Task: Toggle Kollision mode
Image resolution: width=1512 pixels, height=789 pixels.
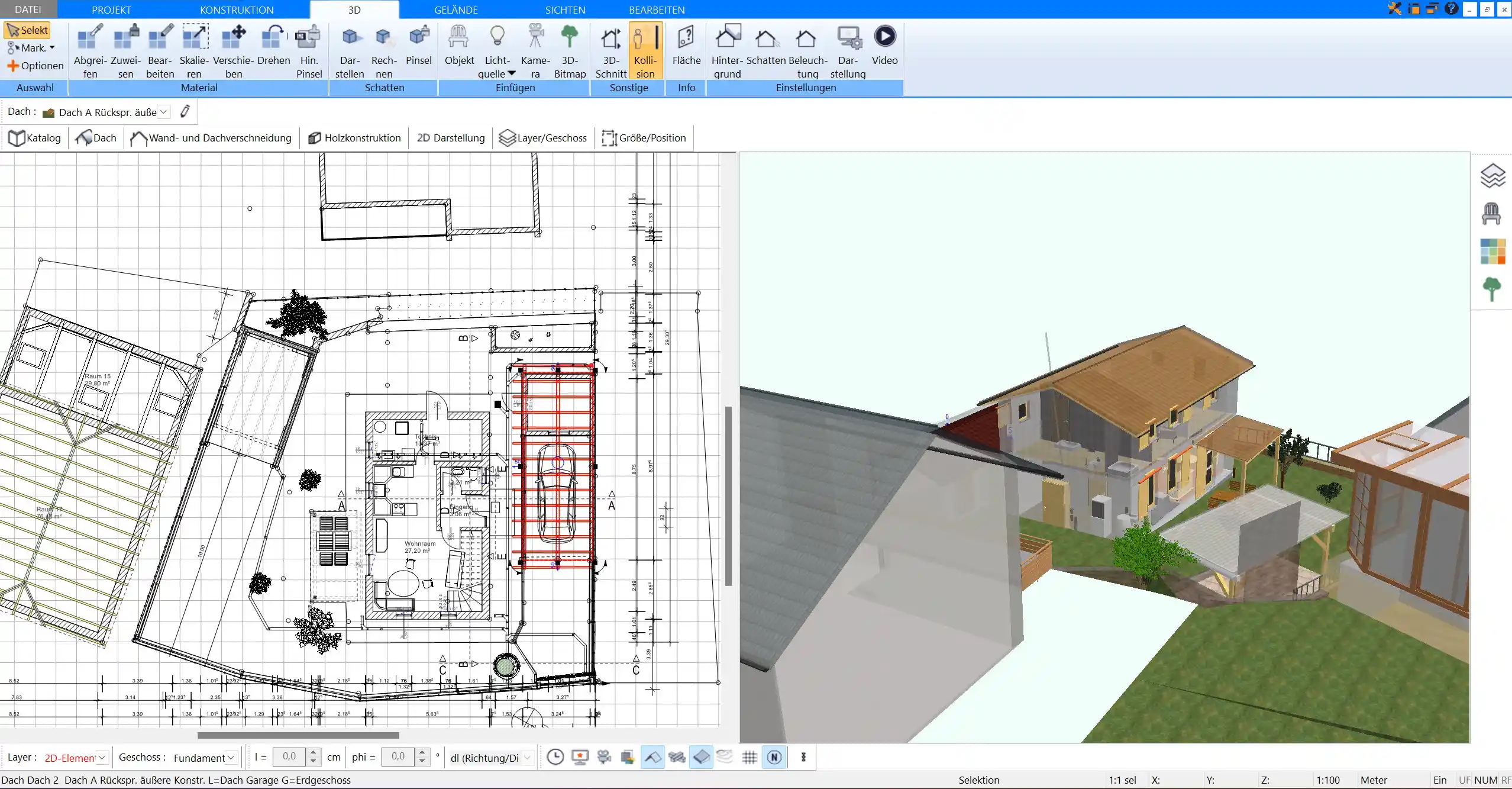Action: [645, 51]
